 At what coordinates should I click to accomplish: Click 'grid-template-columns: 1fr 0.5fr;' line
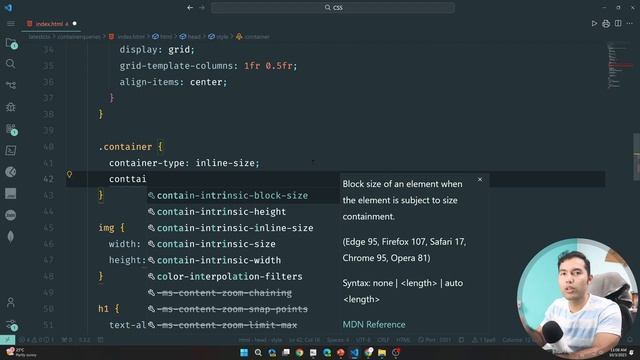(x=208, y=66)
